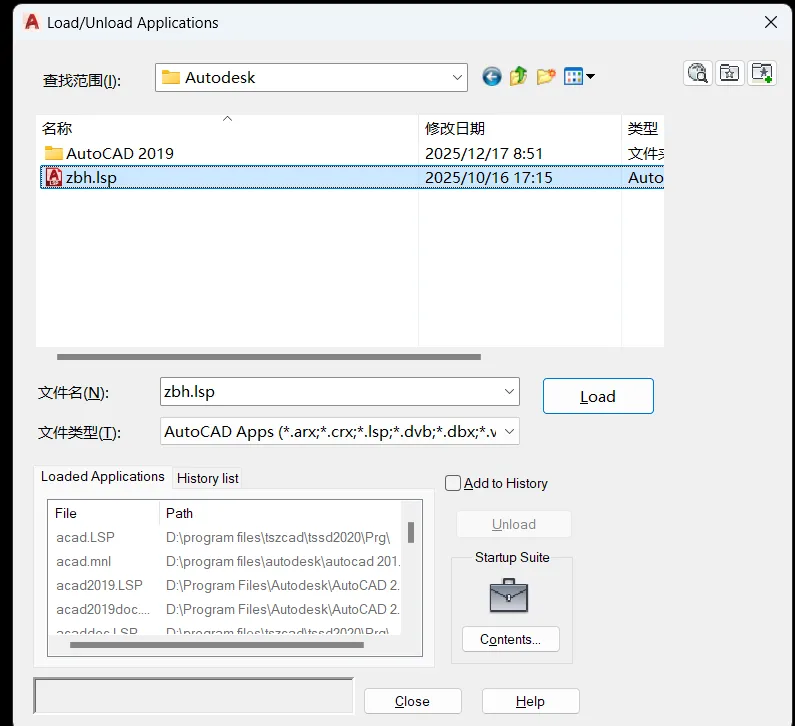Screen dimensions: 795x726
Task: Click the Startup Suite briefcase icon
Action: pos(509,595)
